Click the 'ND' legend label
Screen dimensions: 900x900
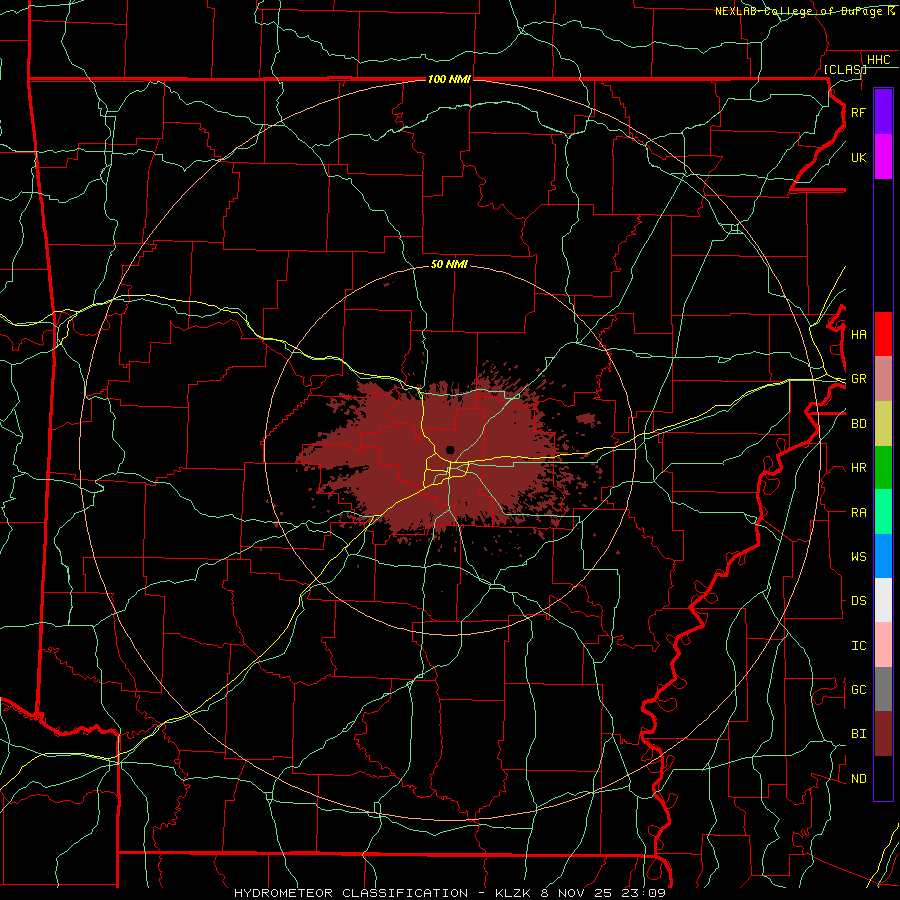(x=859, y=779)
